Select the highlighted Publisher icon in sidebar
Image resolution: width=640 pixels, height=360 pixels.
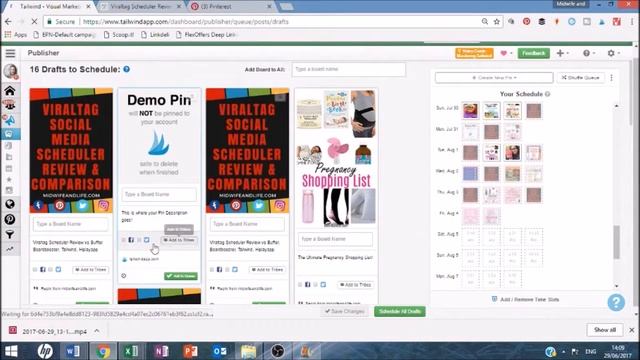tap(10, 134)
